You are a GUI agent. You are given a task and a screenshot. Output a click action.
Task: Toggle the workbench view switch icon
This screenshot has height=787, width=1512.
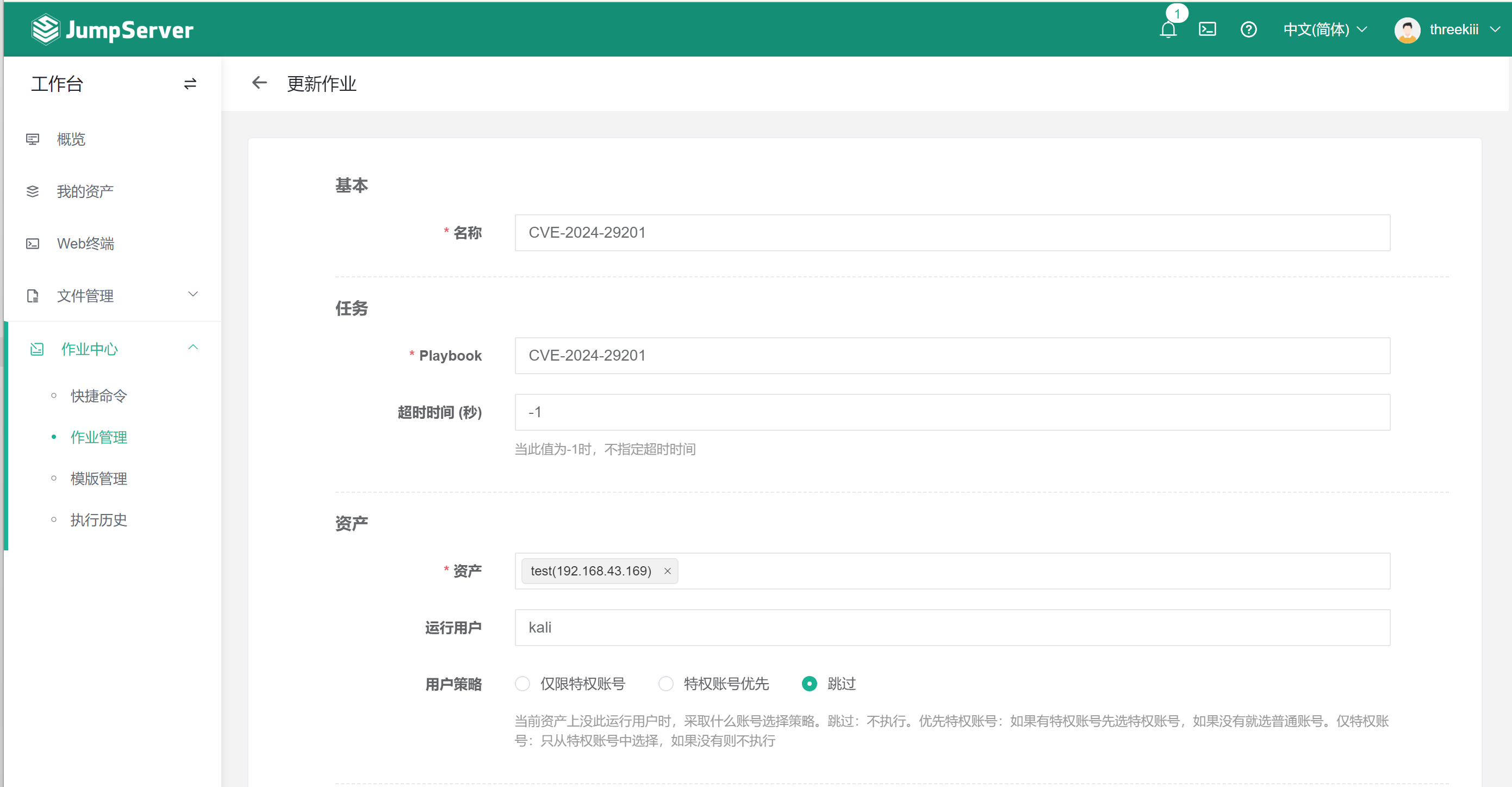coord(190,84)
